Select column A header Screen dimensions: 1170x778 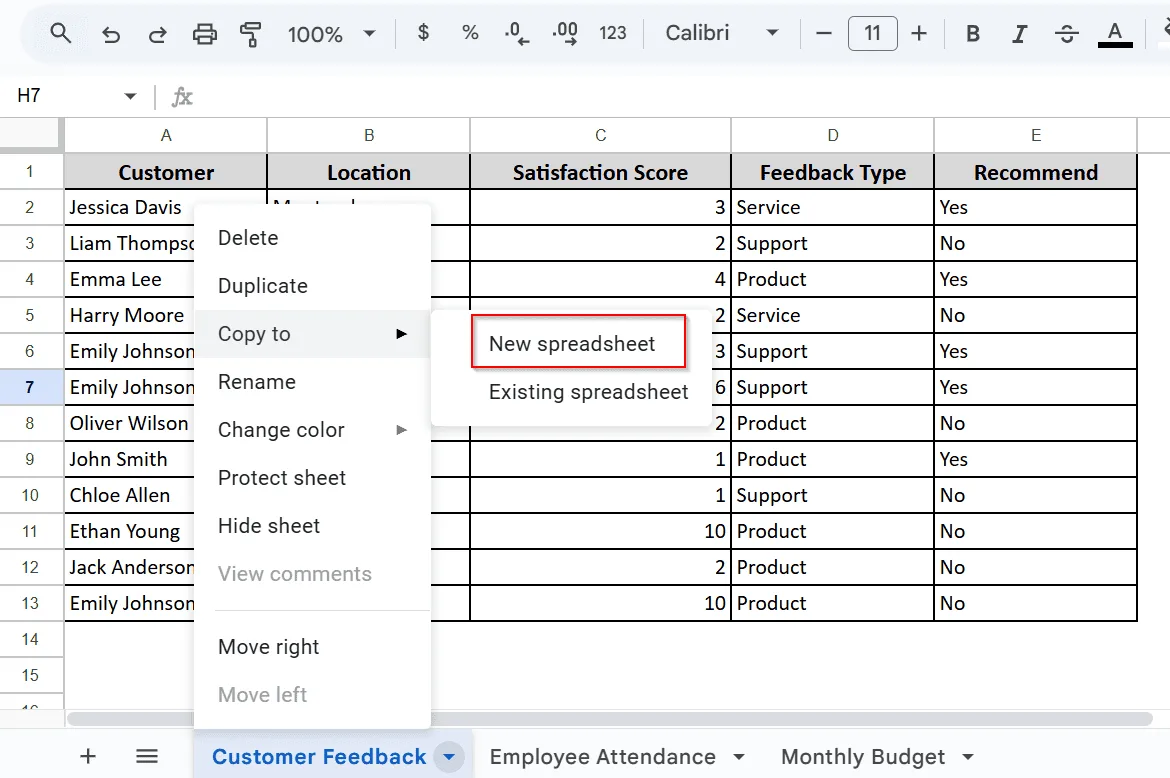[166, 135]
